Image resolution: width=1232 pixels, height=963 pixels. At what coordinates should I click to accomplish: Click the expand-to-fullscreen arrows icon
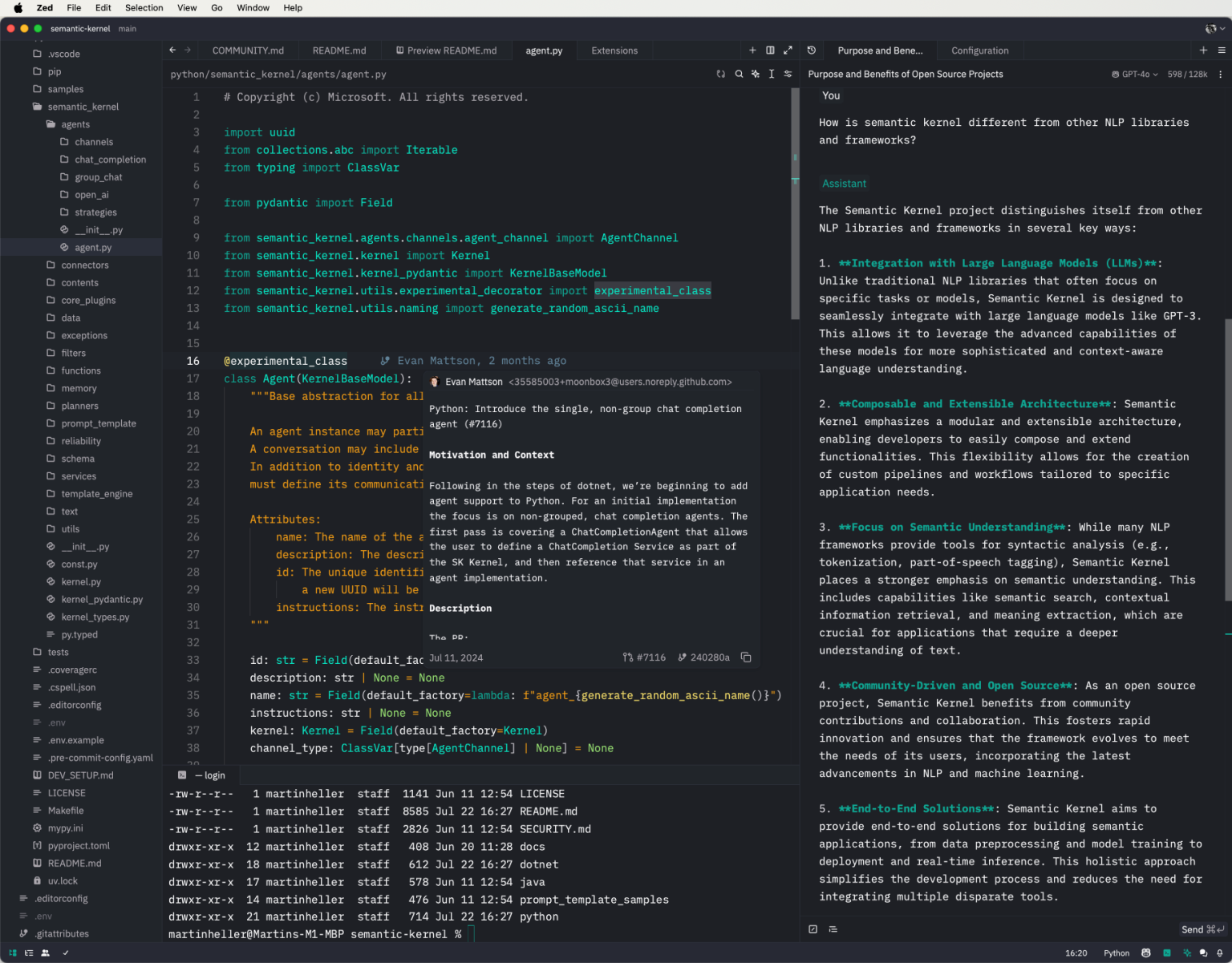788,50
